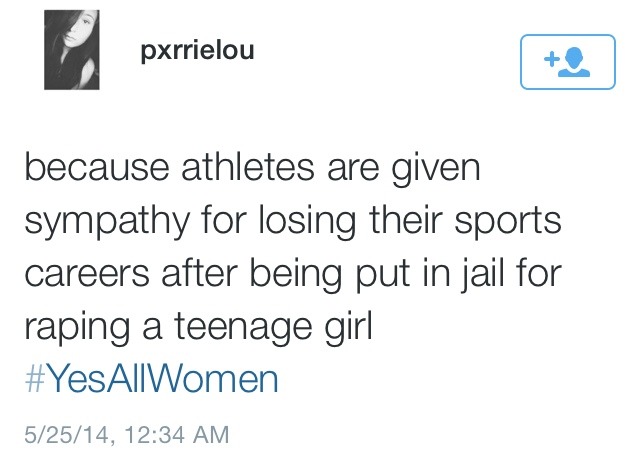
Task: Click the word 'given' in the tweet
Action: pyautogui.click(x=436, y=169)
